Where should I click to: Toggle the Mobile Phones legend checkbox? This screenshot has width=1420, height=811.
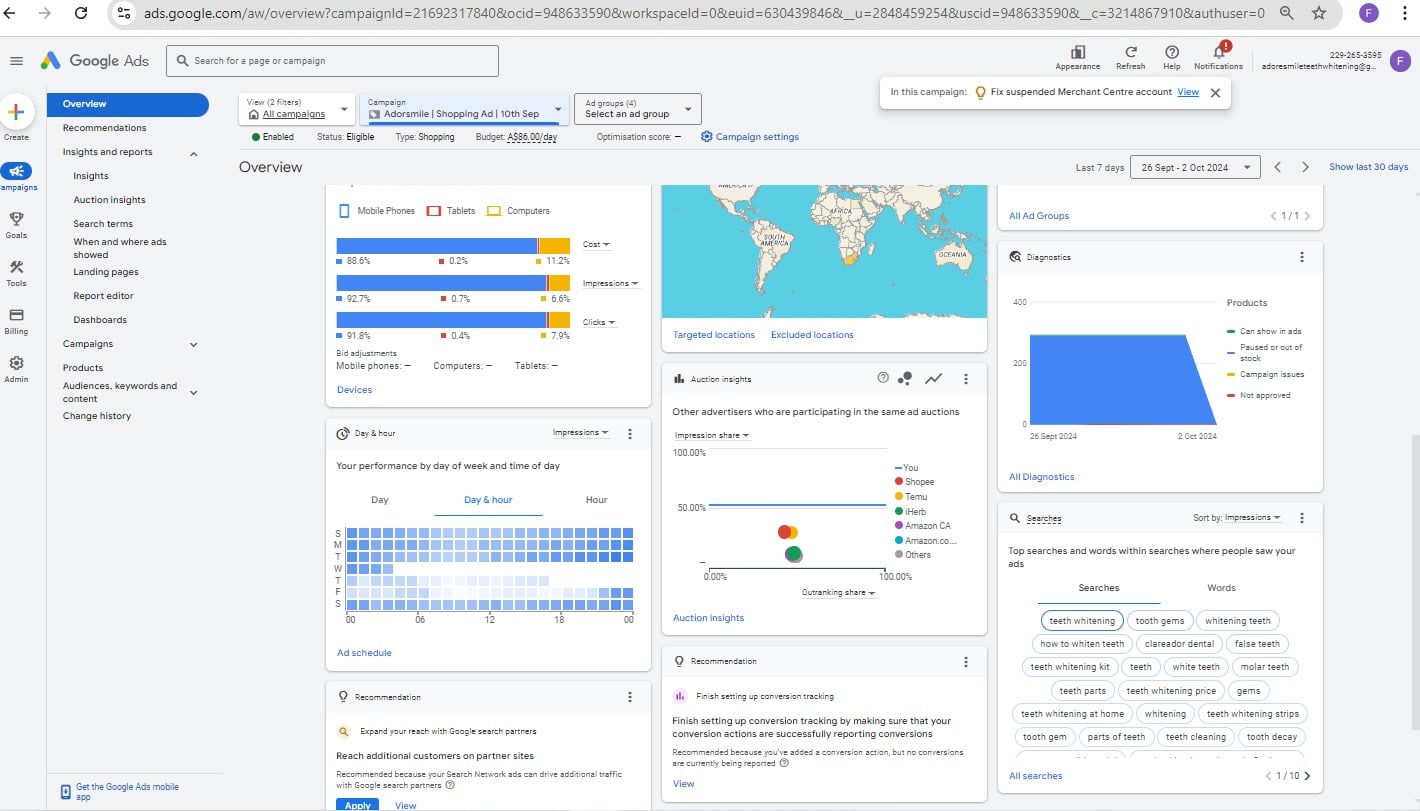coord(344,211)
